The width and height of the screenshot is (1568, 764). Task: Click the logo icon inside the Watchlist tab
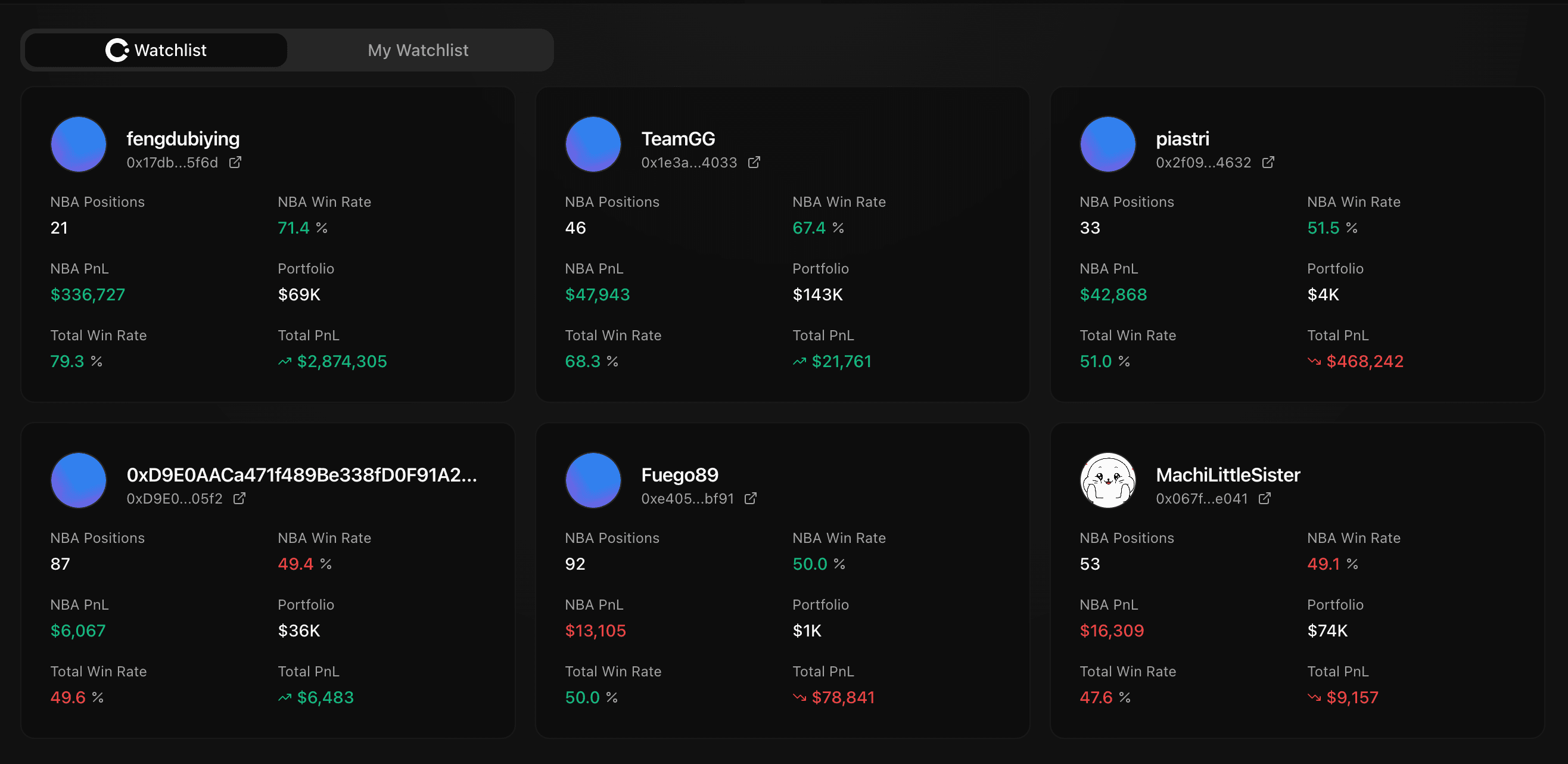(117, 50)
